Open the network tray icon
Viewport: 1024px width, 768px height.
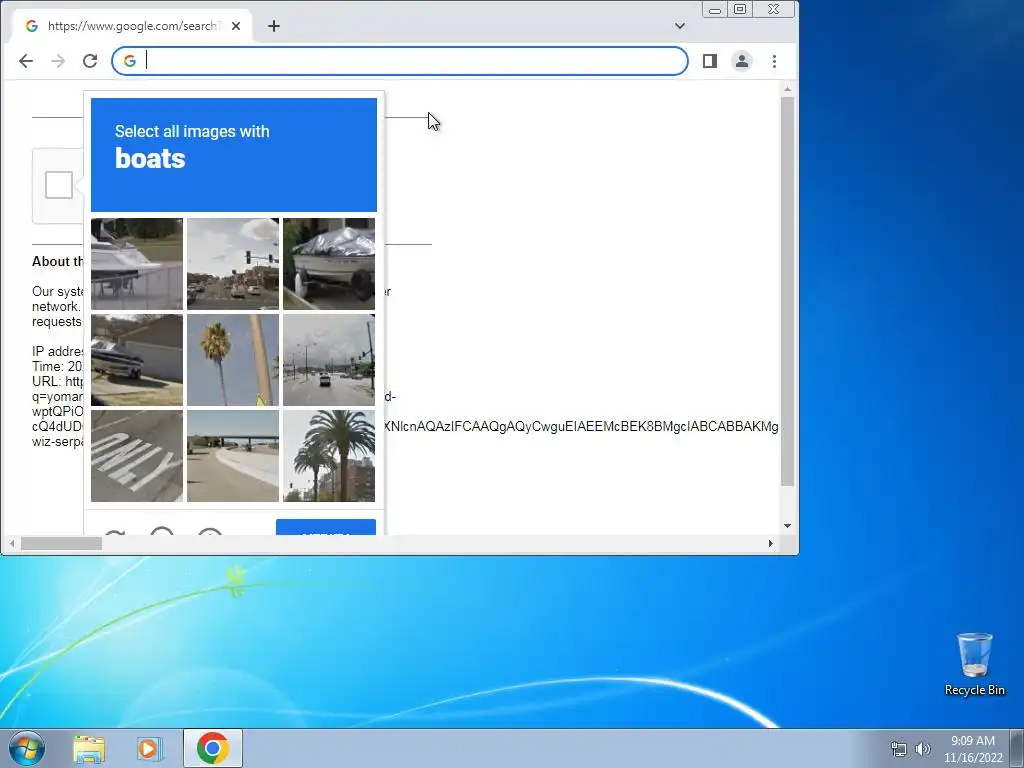pos(899,749)
